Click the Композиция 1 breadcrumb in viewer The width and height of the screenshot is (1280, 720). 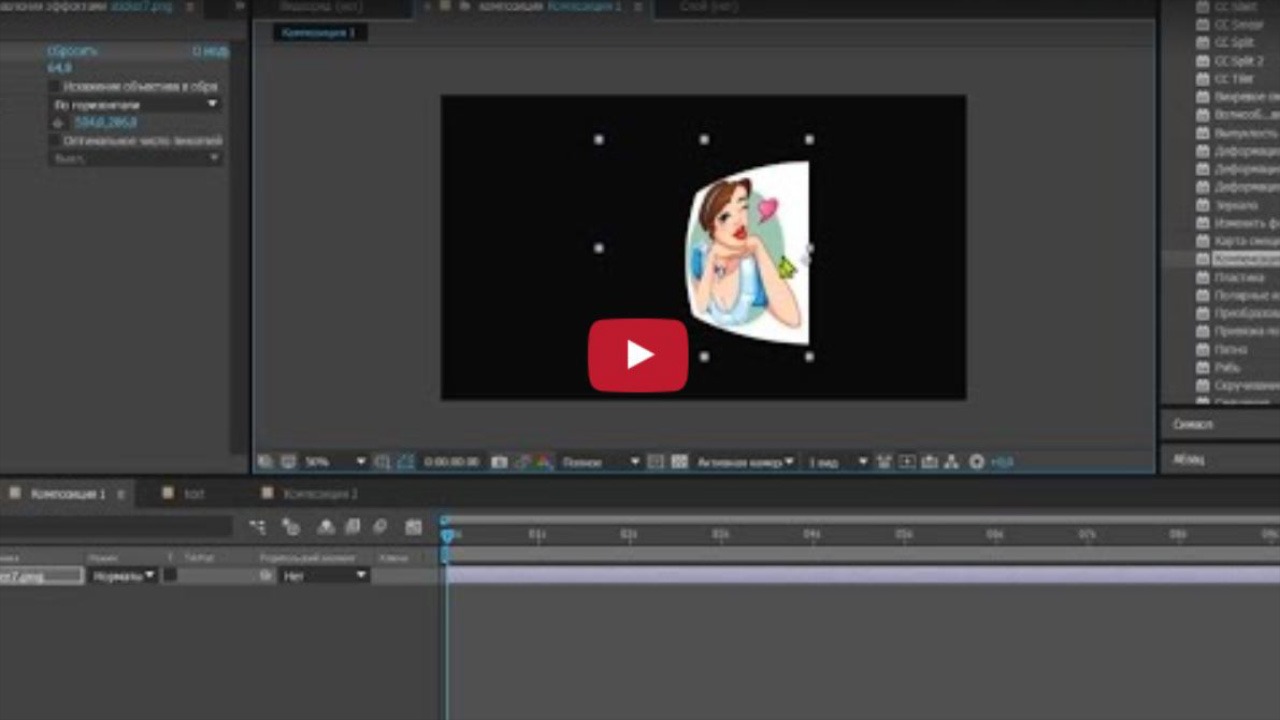click(x=318, y=33)
